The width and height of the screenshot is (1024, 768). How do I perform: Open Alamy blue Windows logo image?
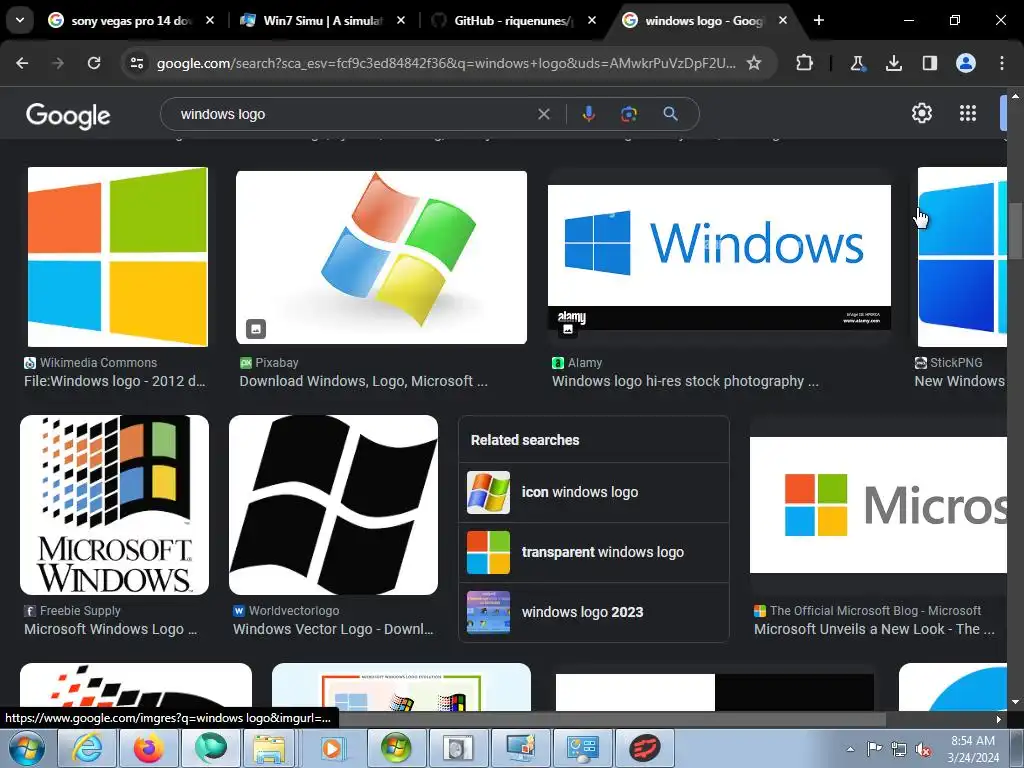(719, 257)
